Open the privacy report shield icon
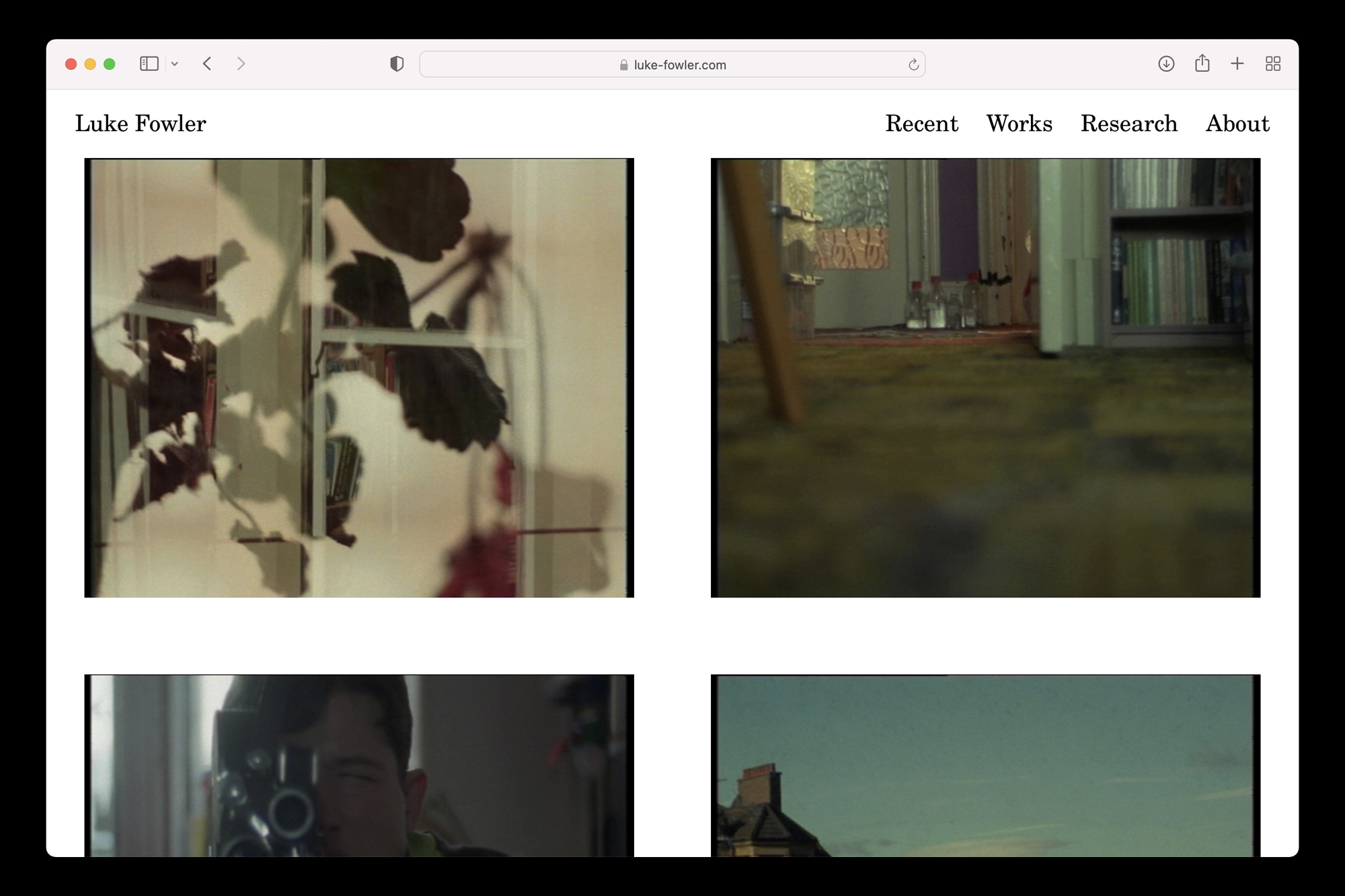This screenshot has width=1345, height=896. click(397, 64)
